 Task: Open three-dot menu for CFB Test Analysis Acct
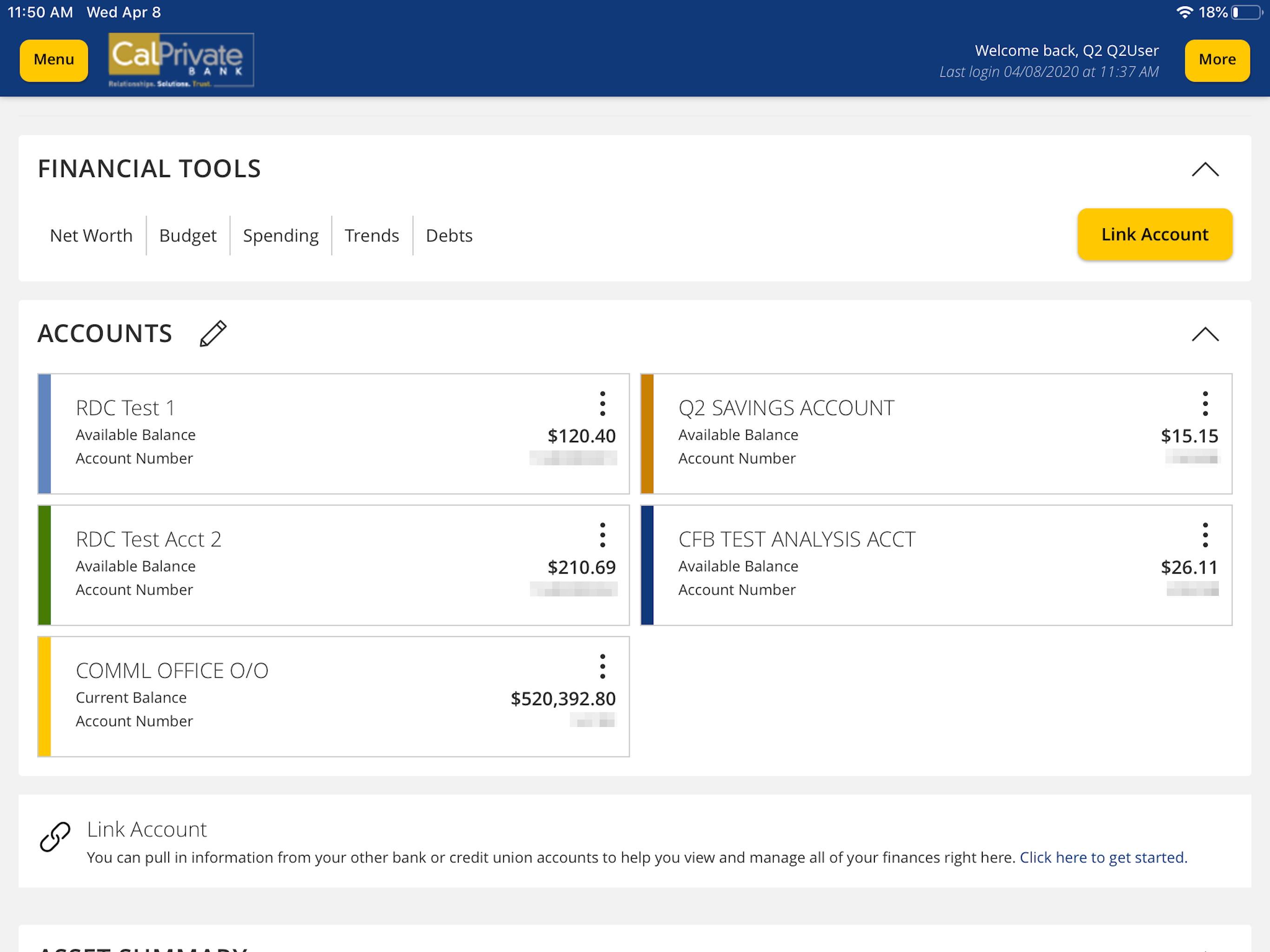(x=1204, y=535)
